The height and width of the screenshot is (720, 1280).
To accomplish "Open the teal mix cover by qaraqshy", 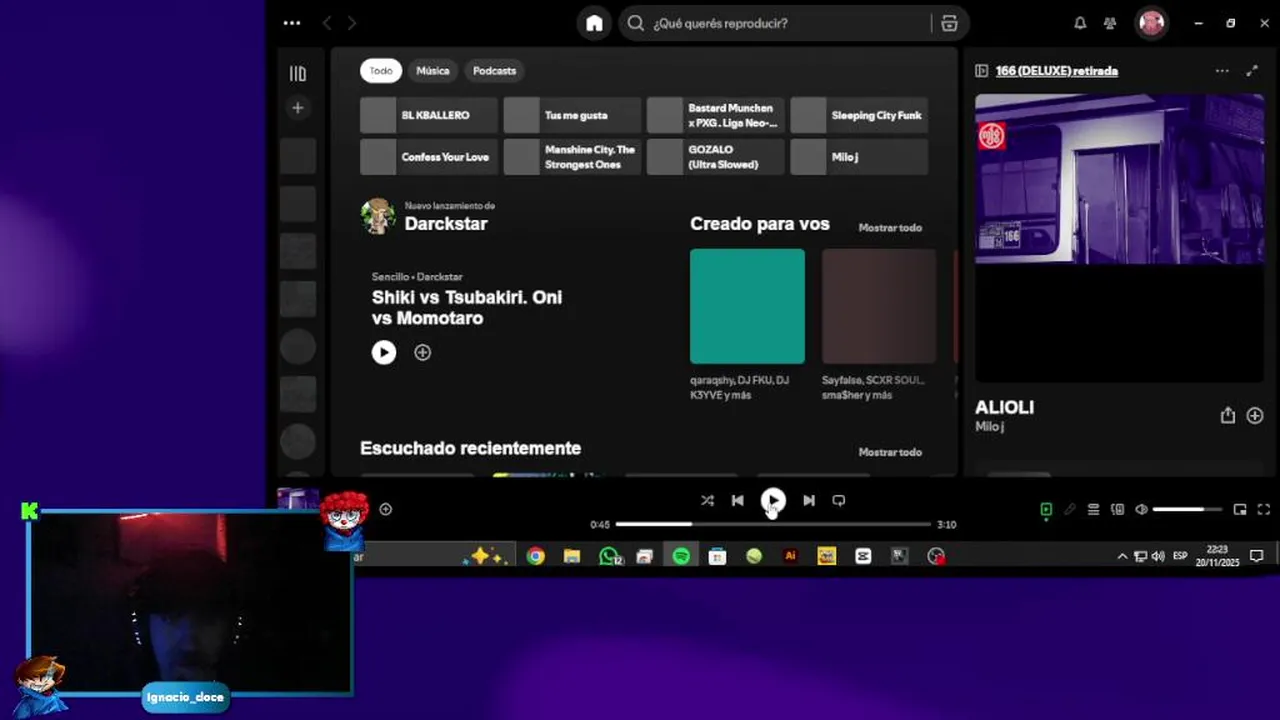I will 747,306.
